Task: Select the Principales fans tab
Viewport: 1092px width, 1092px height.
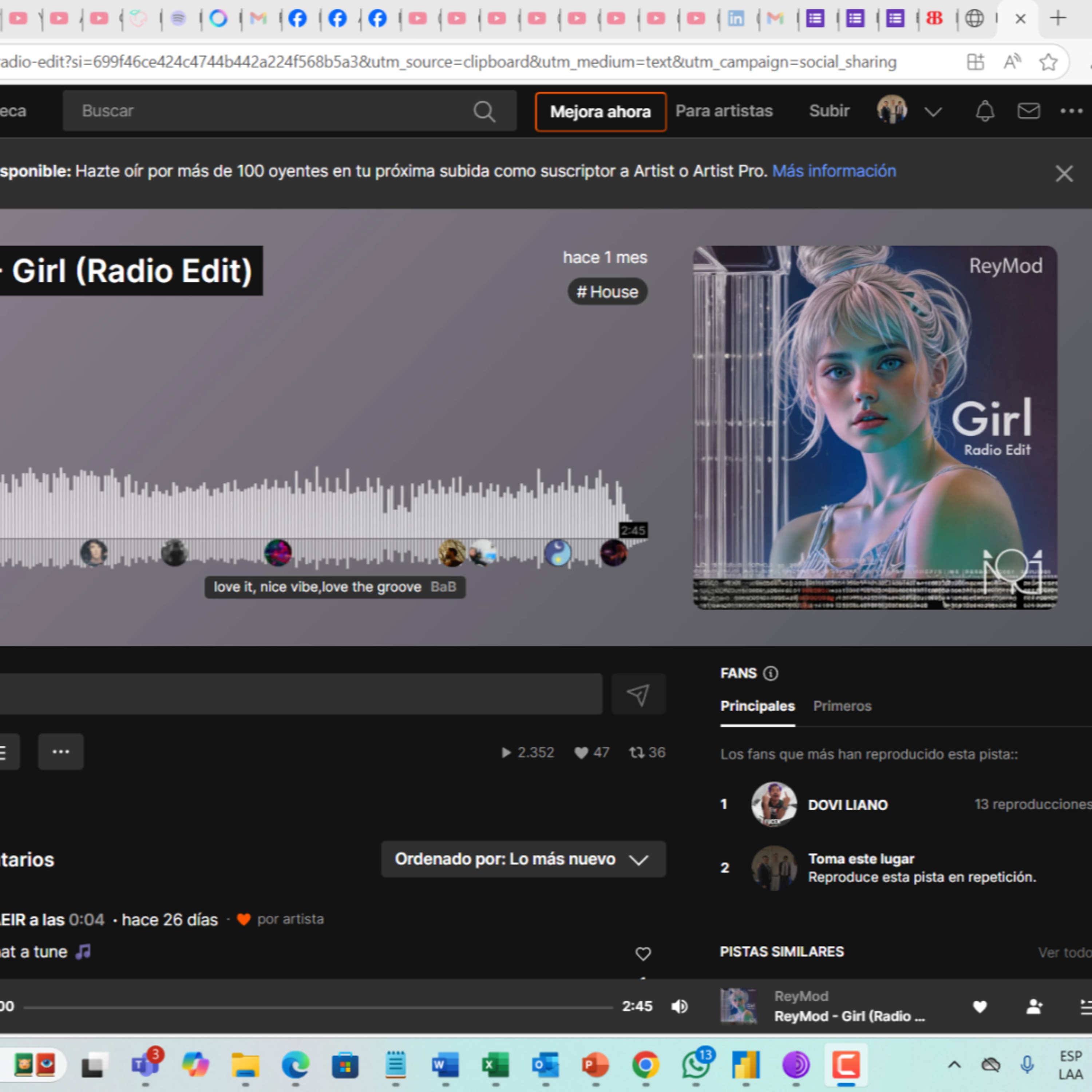Action: tap(757, 705)
